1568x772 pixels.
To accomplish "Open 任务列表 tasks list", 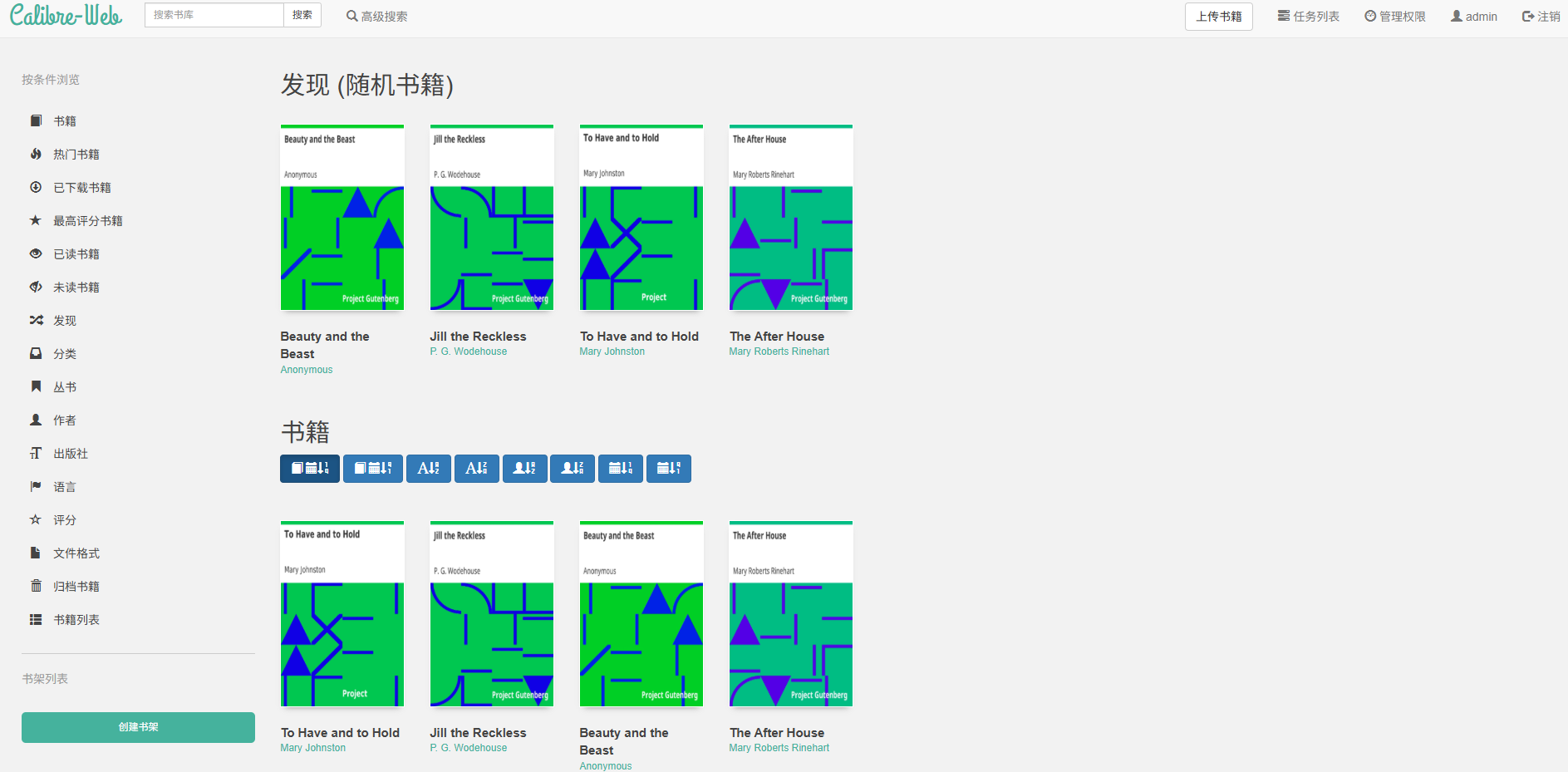I will click(x=1308, y=16).
